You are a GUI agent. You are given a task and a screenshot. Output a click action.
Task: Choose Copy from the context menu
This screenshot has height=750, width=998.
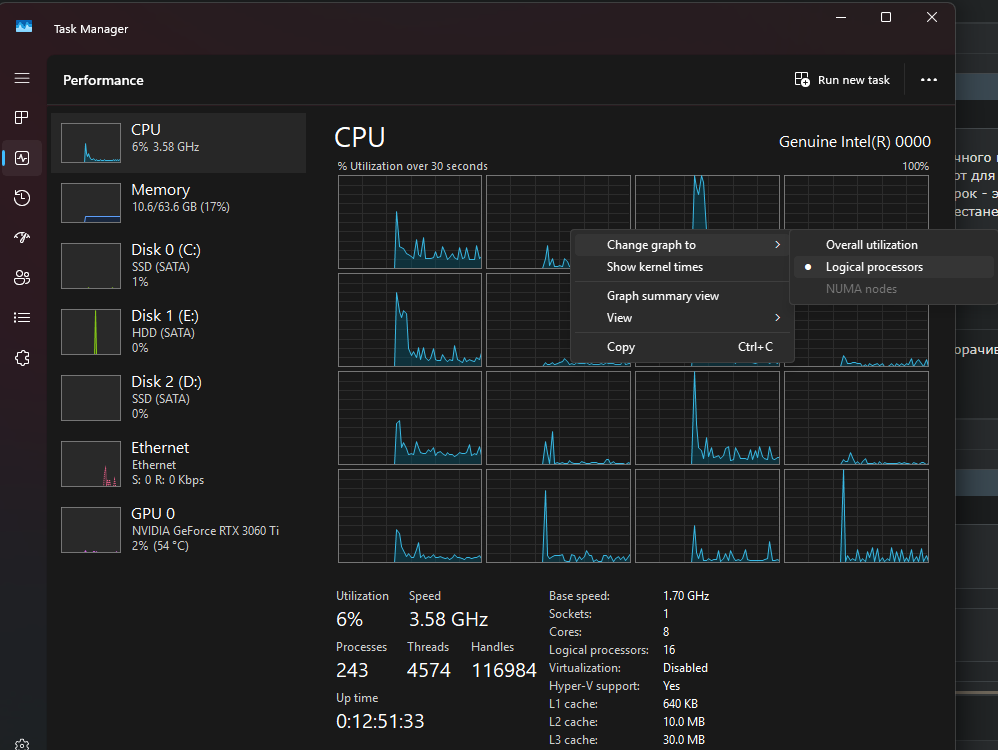coord(621,347)
